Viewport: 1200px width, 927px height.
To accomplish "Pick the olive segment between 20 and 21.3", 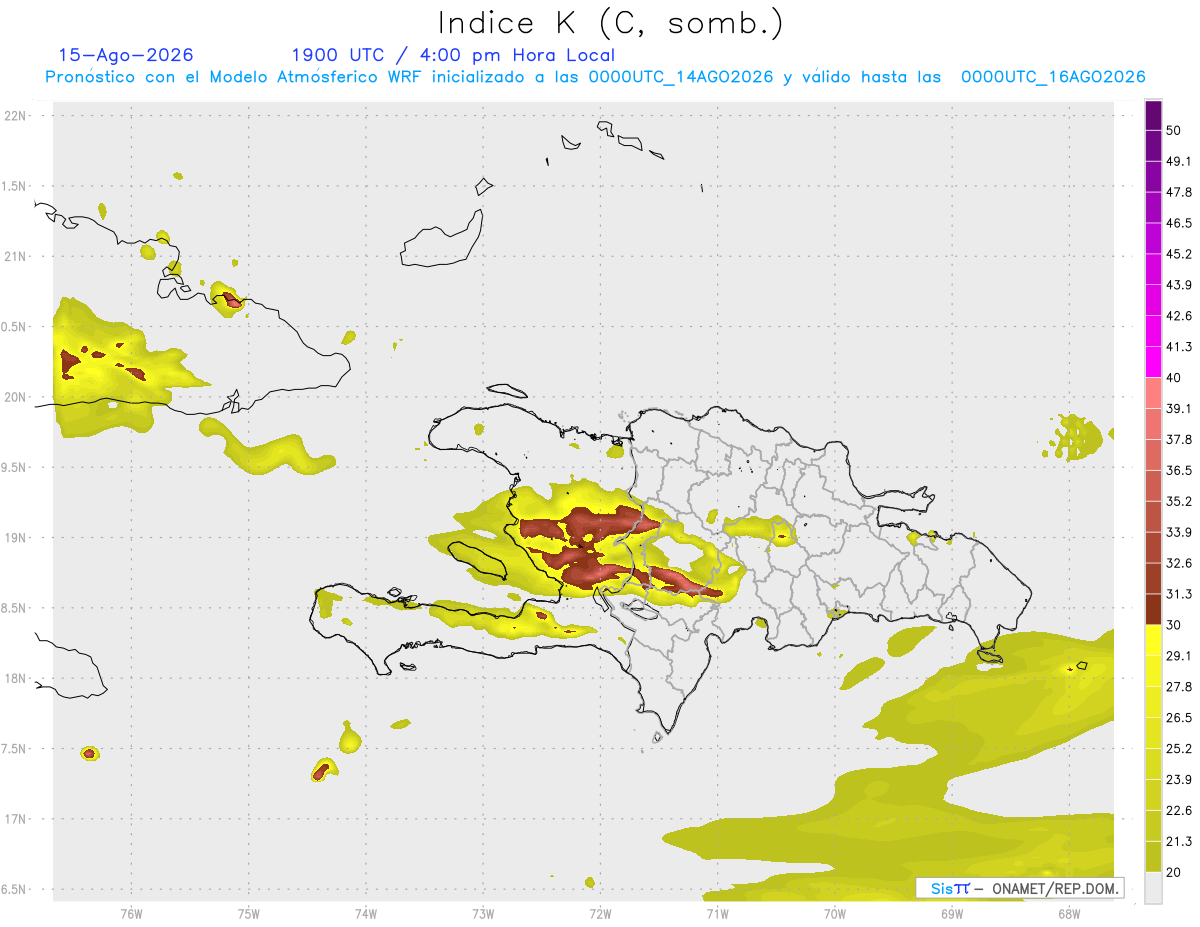I will tap(1153, 856).
